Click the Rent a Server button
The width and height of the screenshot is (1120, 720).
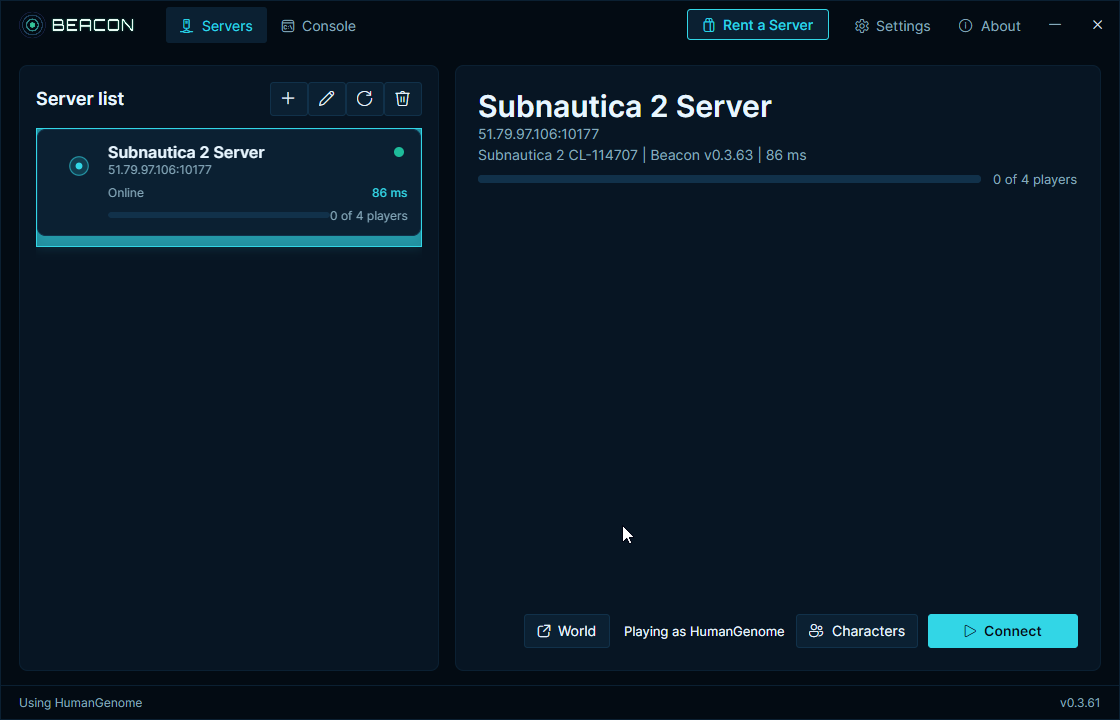click(758, 25)
